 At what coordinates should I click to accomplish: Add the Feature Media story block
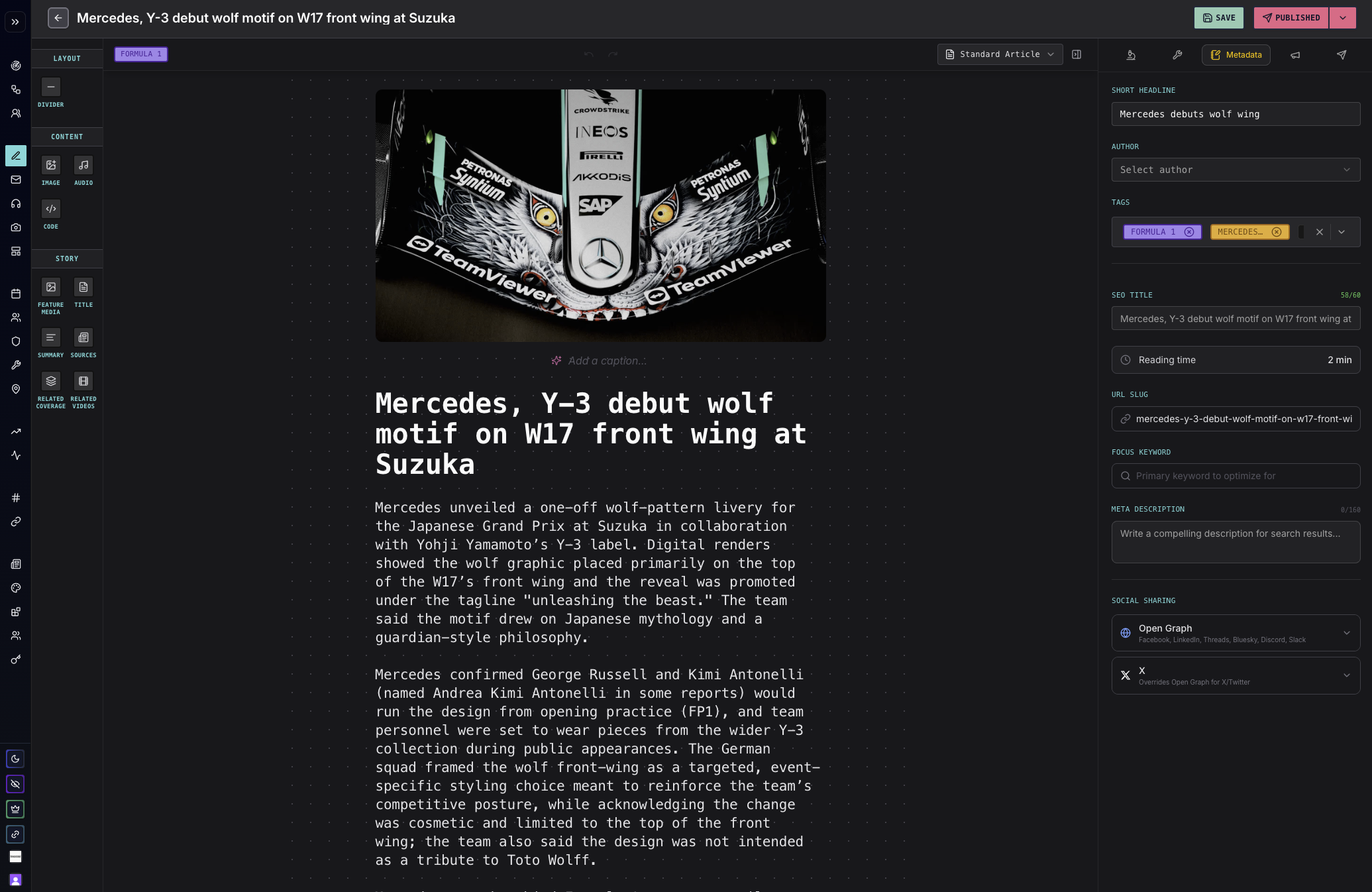point(50,287)
